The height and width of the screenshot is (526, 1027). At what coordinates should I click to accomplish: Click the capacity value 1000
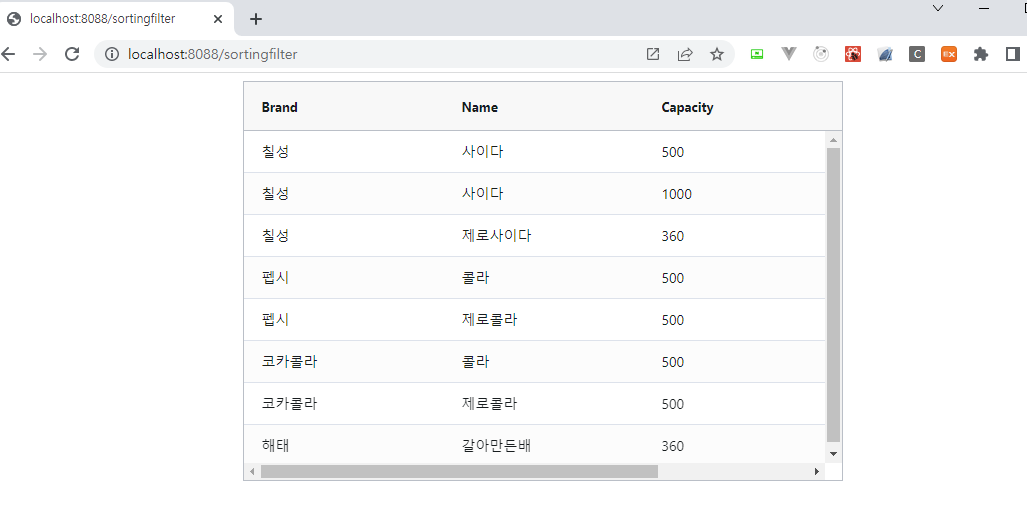coord(677,194)
